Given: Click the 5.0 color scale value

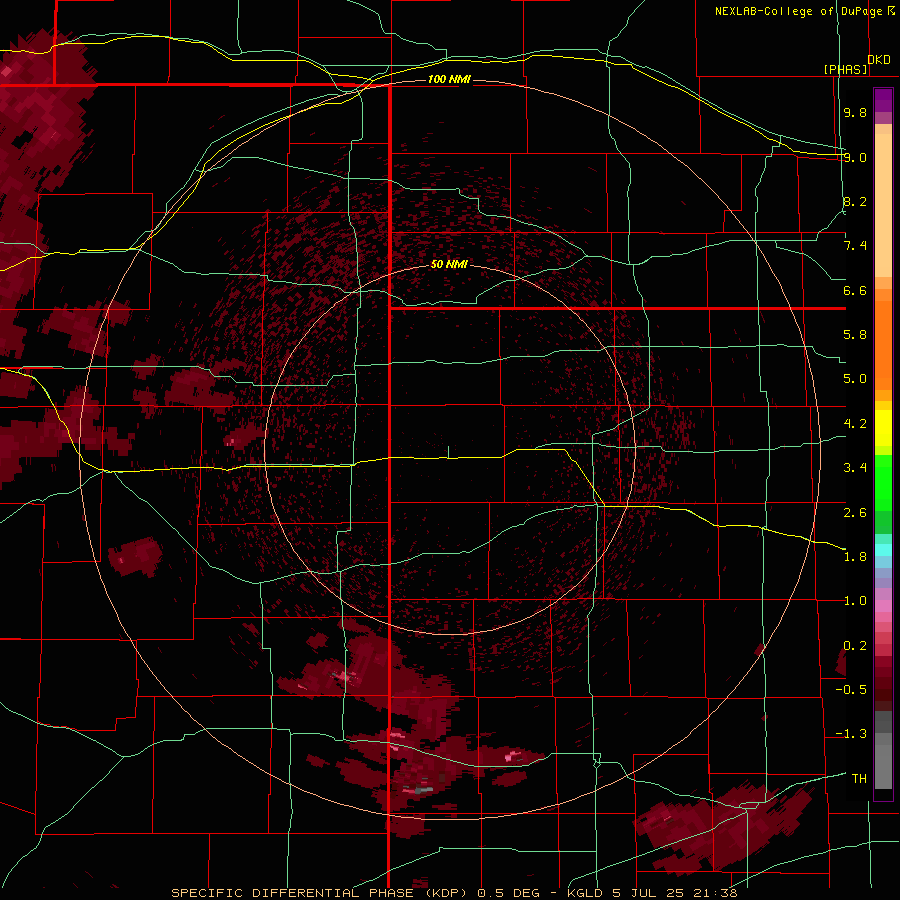Looking at the screenshot, I should tap(855, 379).
